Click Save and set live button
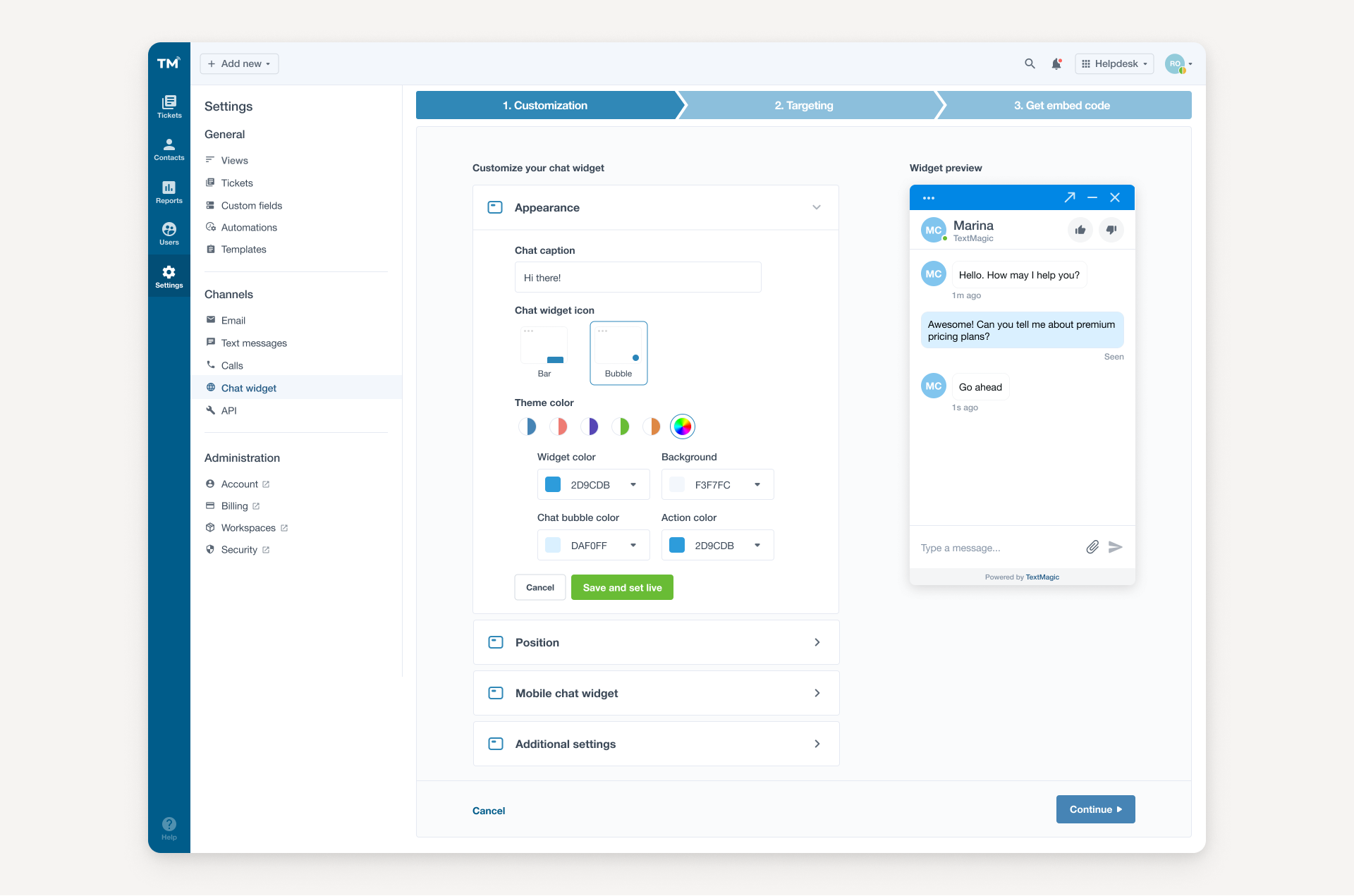Screen dimensions: 1354x896 pyautogui.click(x=622, y=587)
